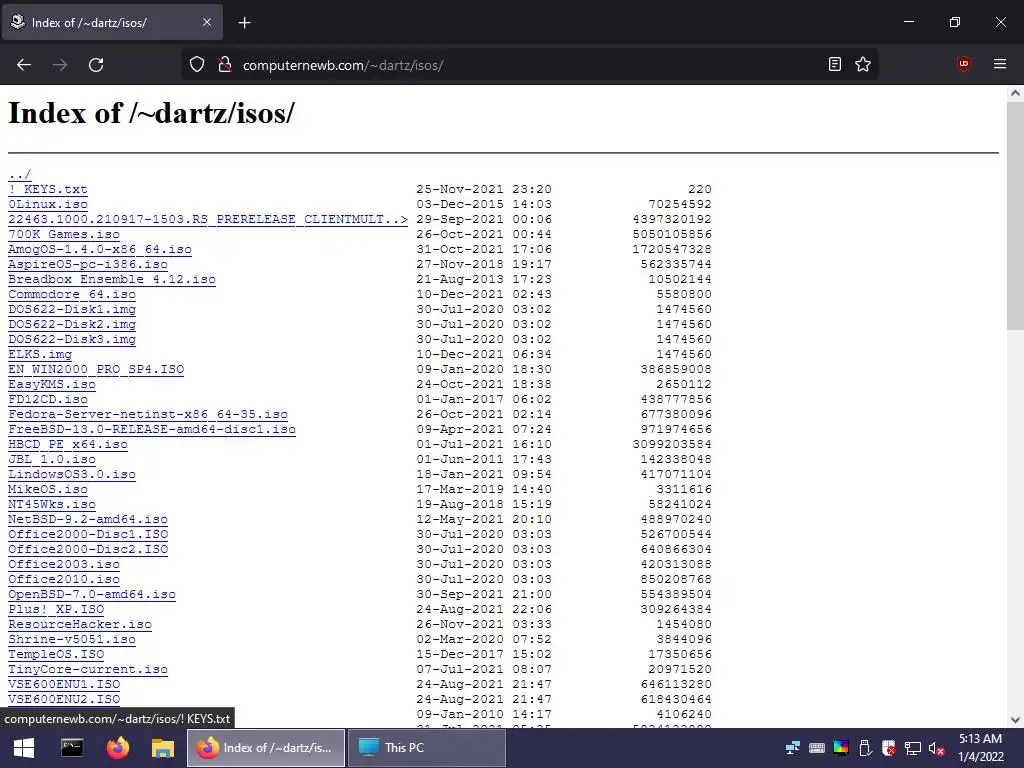1024x768 pixels.
Task: Download FD12CD.iso
Action: pos(48,400)
